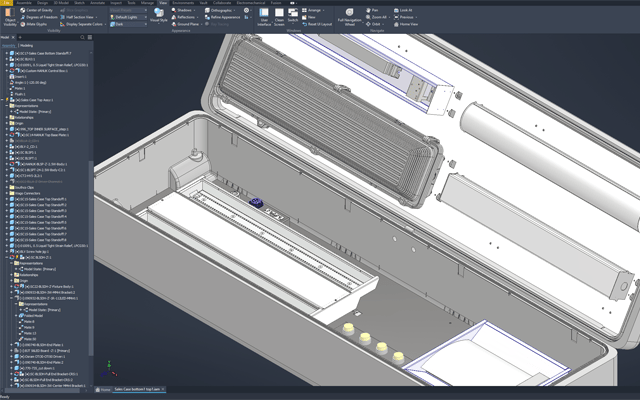The width and height of the screenshot is (640, 400).
Task: Click the 3D axis indicator in viewport
Action: click(109, 369)
